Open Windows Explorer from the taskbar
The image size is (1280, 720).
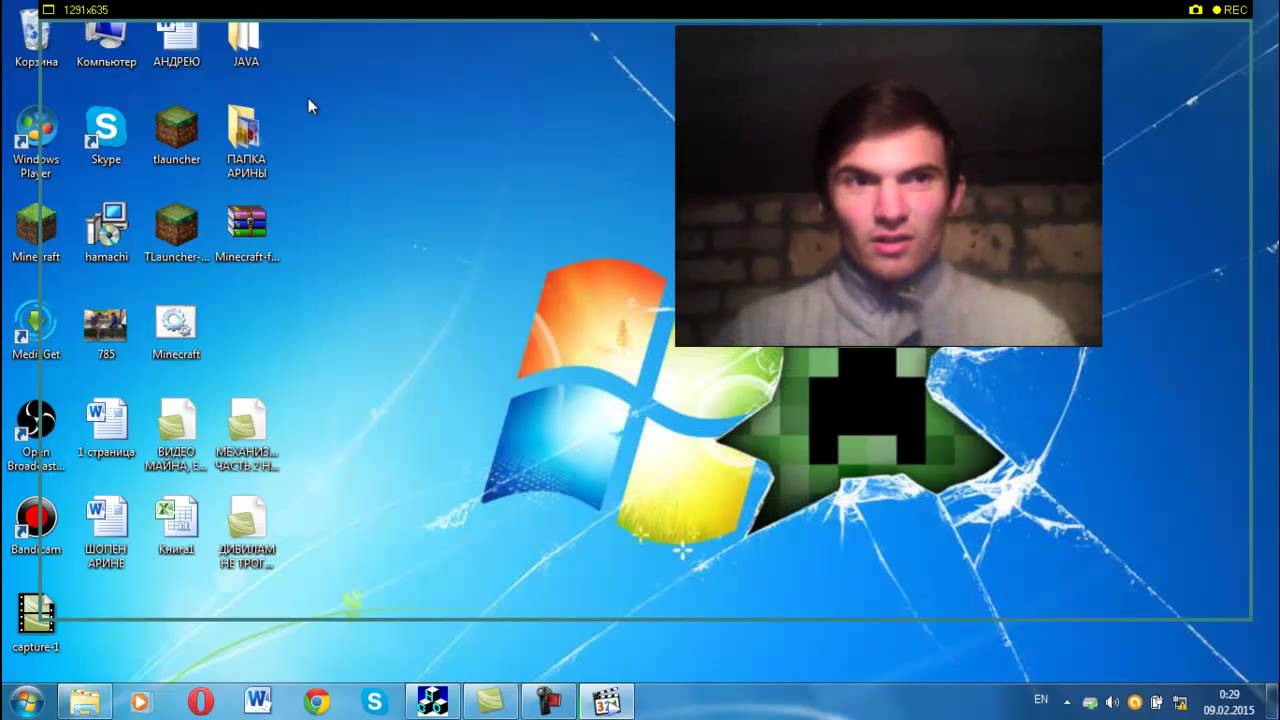[x=85, y=702]
